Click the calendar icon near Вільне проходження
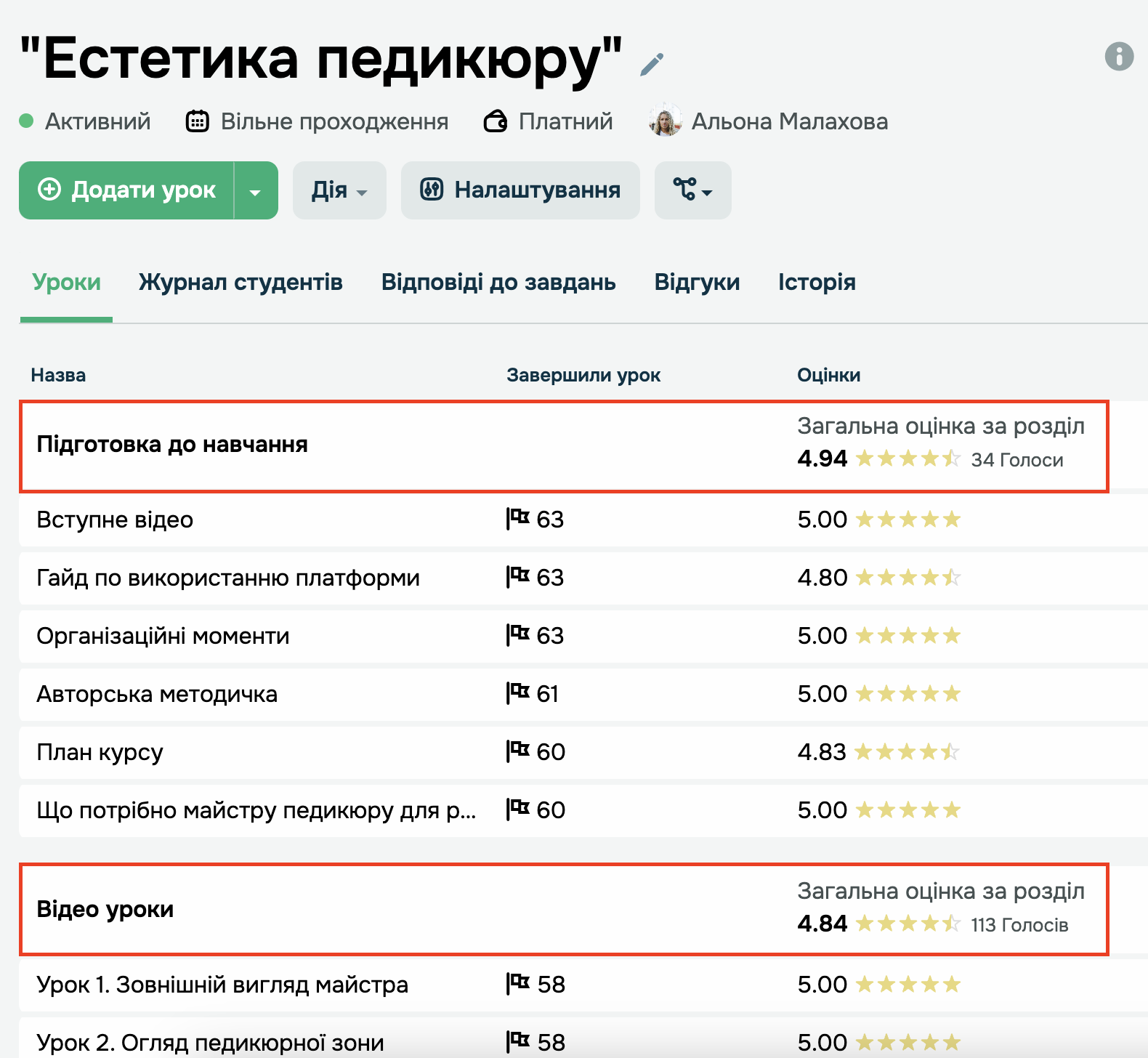The height and width of the screenshot is (1058, 1148). coord(198,121)
